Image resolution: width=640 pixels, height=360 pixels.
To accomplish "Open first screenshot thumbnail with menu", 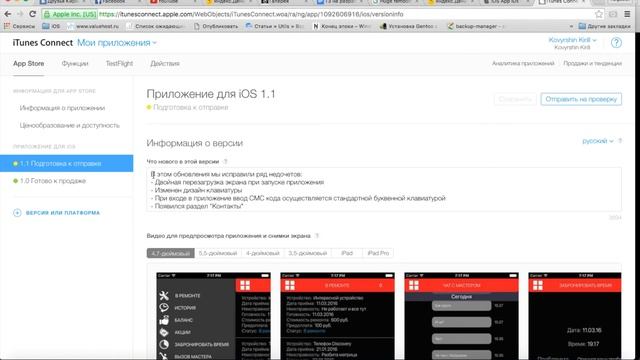I will (213, 316).
